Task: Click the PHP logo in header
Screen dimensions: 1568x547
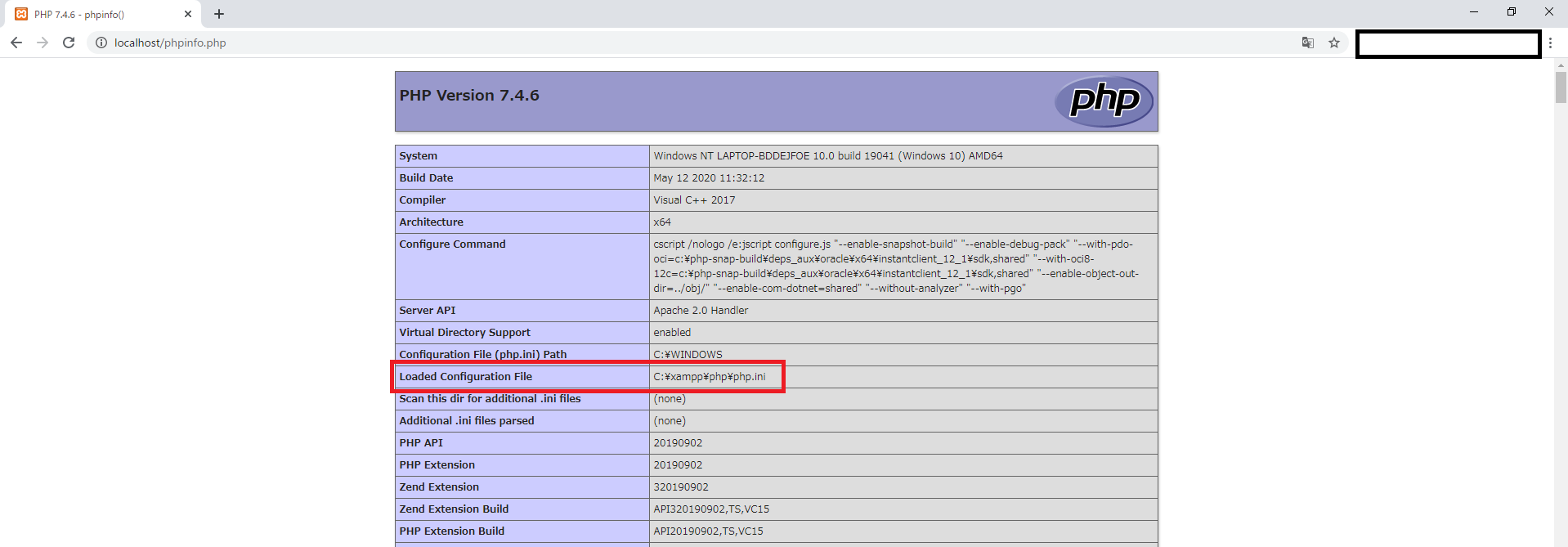Action: (1104, 101)
